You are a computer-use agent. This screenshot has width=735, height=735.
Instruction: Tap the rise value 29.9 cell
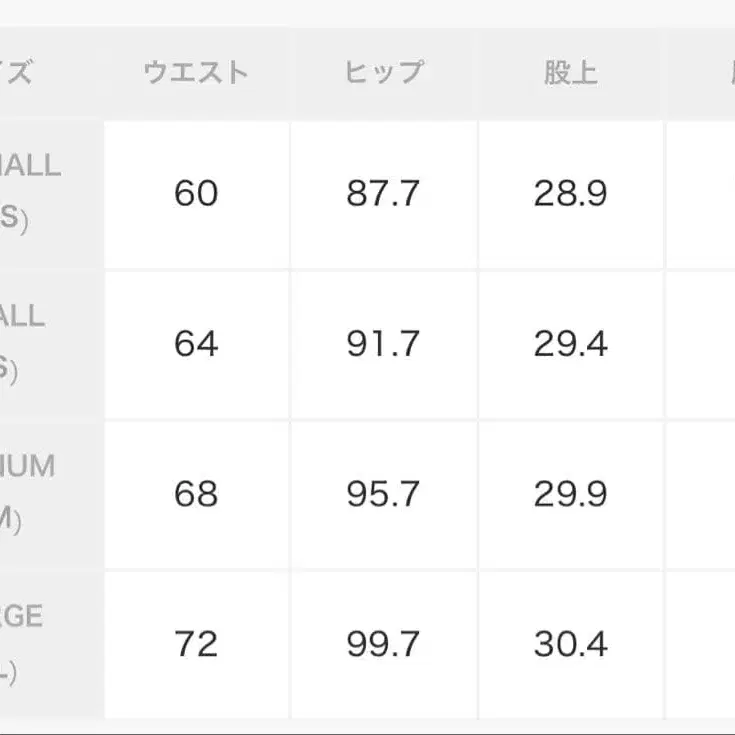pos(571,494)
